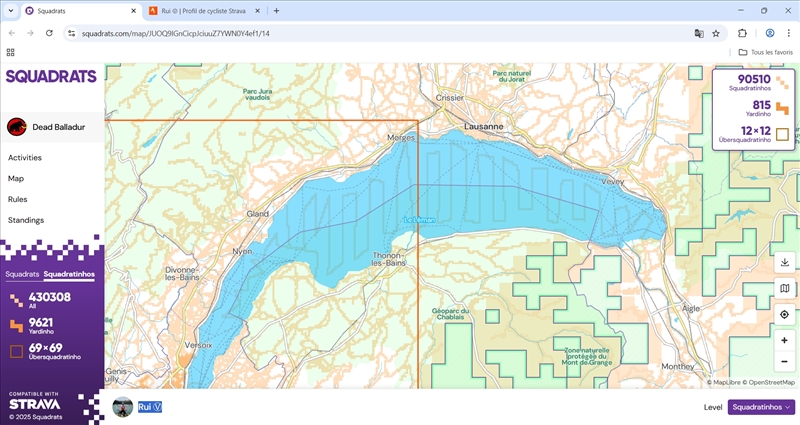Switch to the Squadrats stats tab
This screenshot has height=425, width=800.
point(21,273)
